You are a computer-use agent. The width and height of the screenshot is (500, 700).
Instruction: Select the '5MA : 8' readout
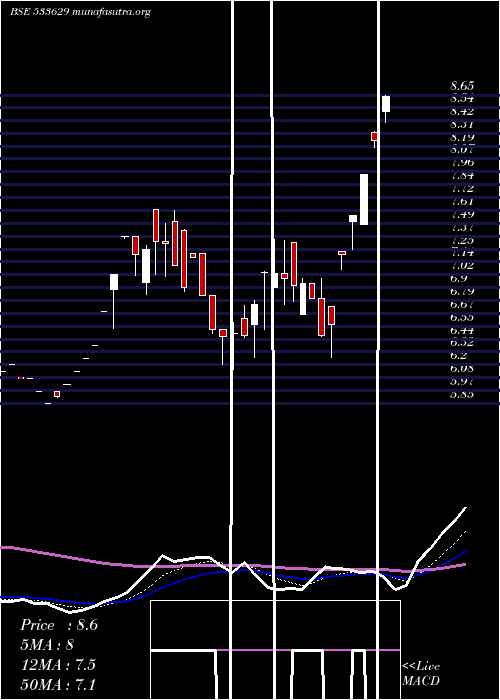(x=47, y=645)
